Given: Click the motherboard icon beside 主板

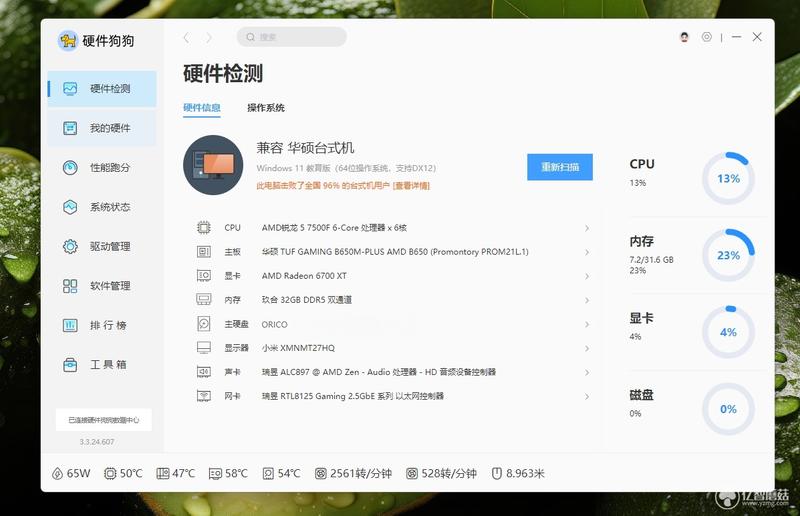Looking at the screenshot, I should 204,252.
